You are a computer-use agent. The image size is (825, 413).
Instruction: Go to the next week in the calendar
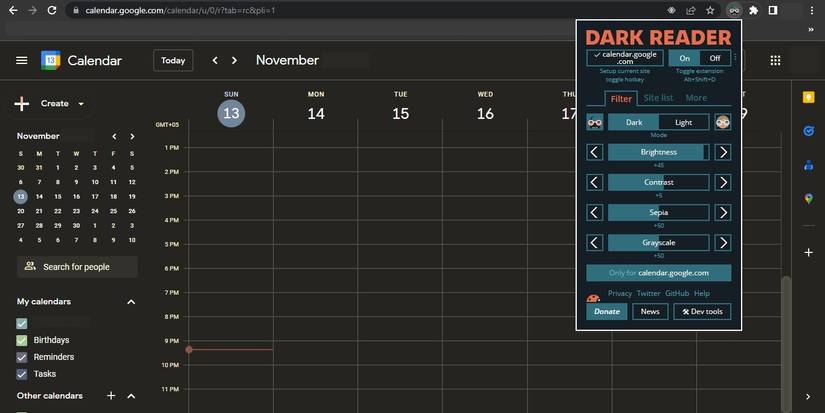pos(234,61)
